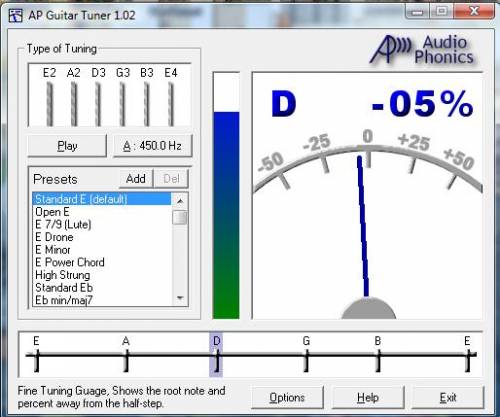Viewport: 500px width, 417px height.
Task: Click the tuning gauge needle
Action: pos(363,227)
